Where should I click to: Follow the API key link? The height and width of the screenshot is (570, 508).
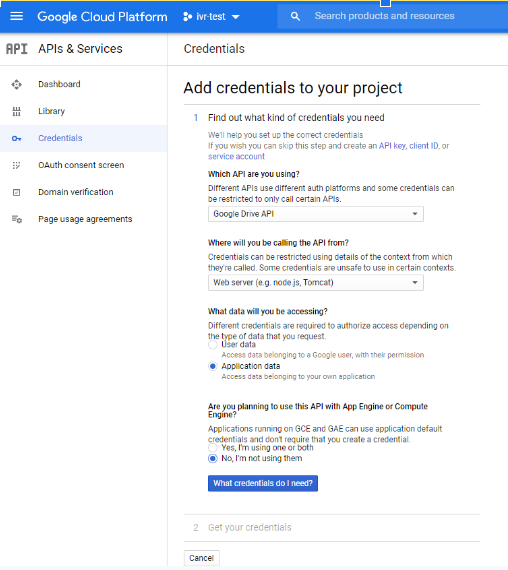tap(392, 146)
